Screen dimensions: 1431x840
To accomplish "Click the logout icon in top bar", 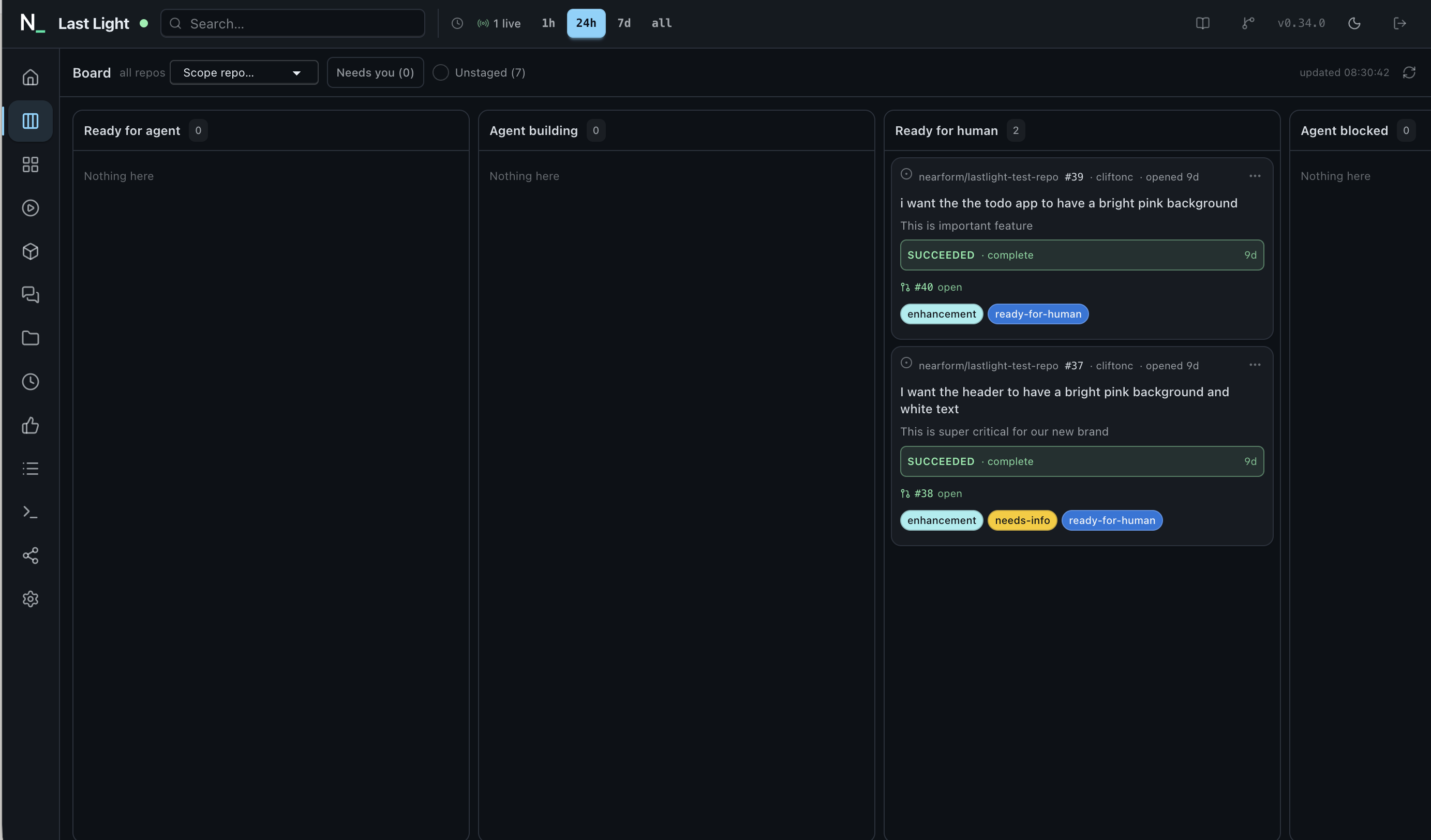I will click(1400, 23).
